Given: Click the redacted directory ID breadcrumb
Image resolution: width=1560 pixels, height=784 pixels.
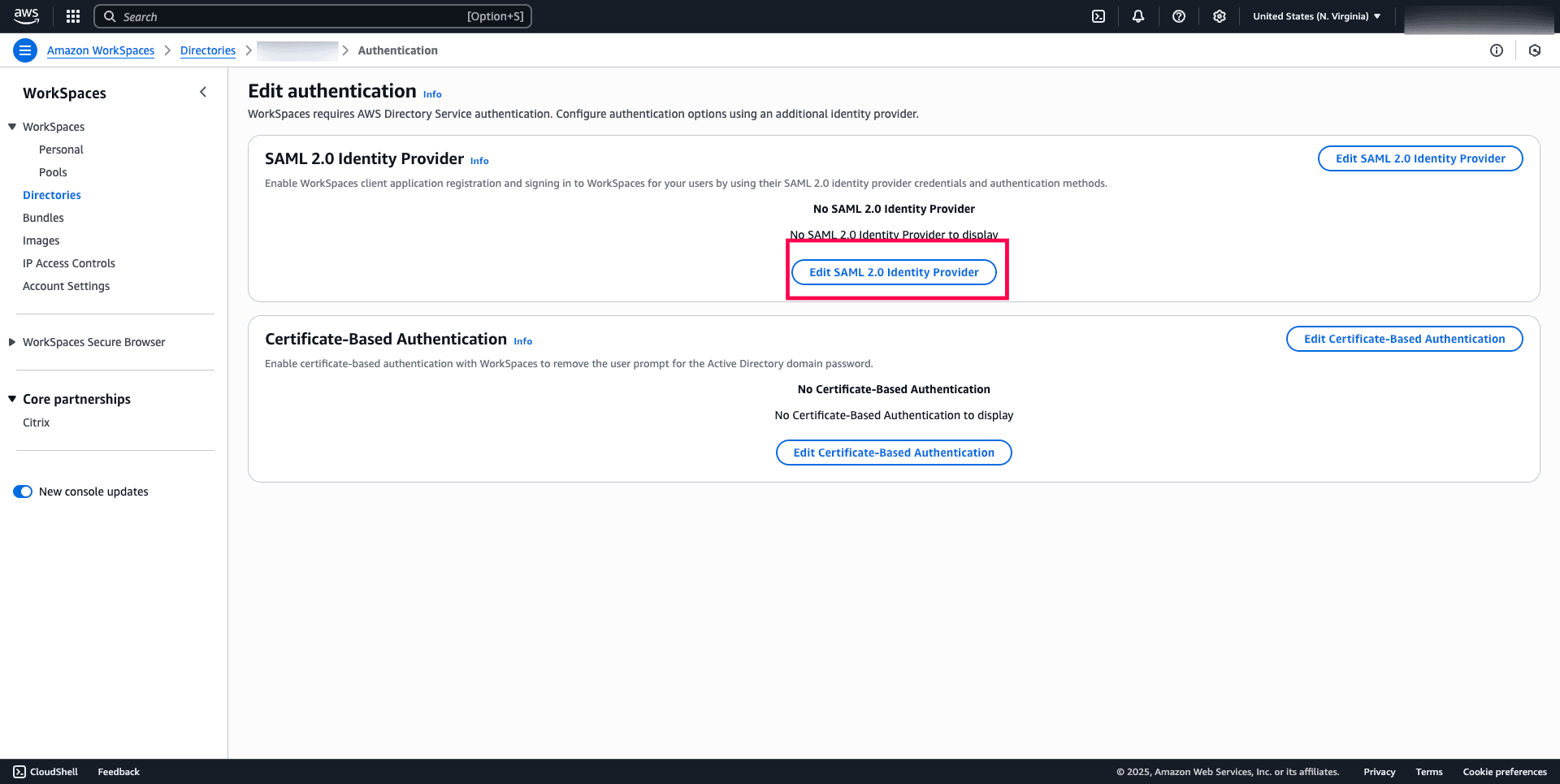Looking at the screenshot, I should coord(297,50).
